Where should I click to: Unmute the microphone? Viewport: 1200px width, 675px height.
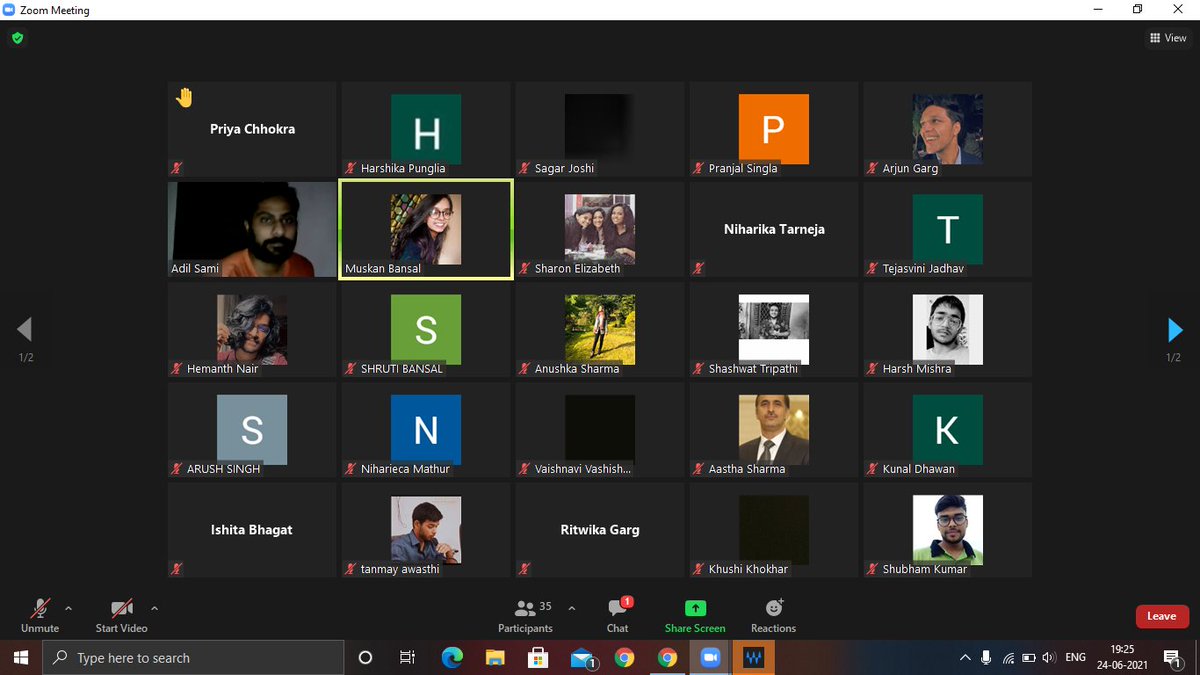click(40, 615)
